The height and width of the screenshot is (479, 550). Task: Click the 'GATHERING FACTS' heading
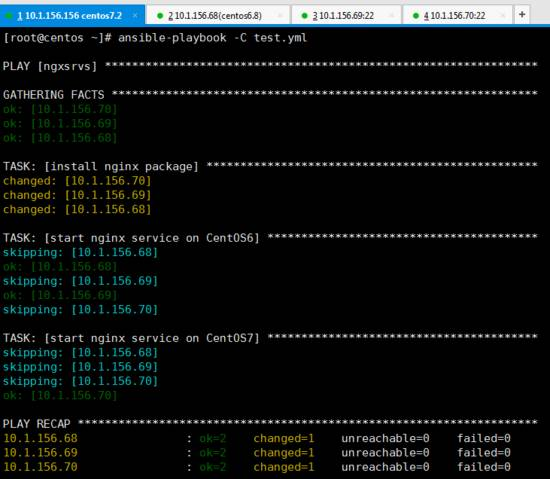click(x=54, y=95)
